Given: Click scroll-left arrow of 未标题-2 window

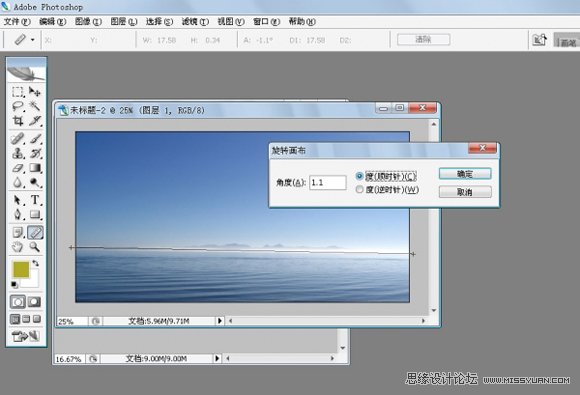Looking at the screenshot, I should 230,321.
